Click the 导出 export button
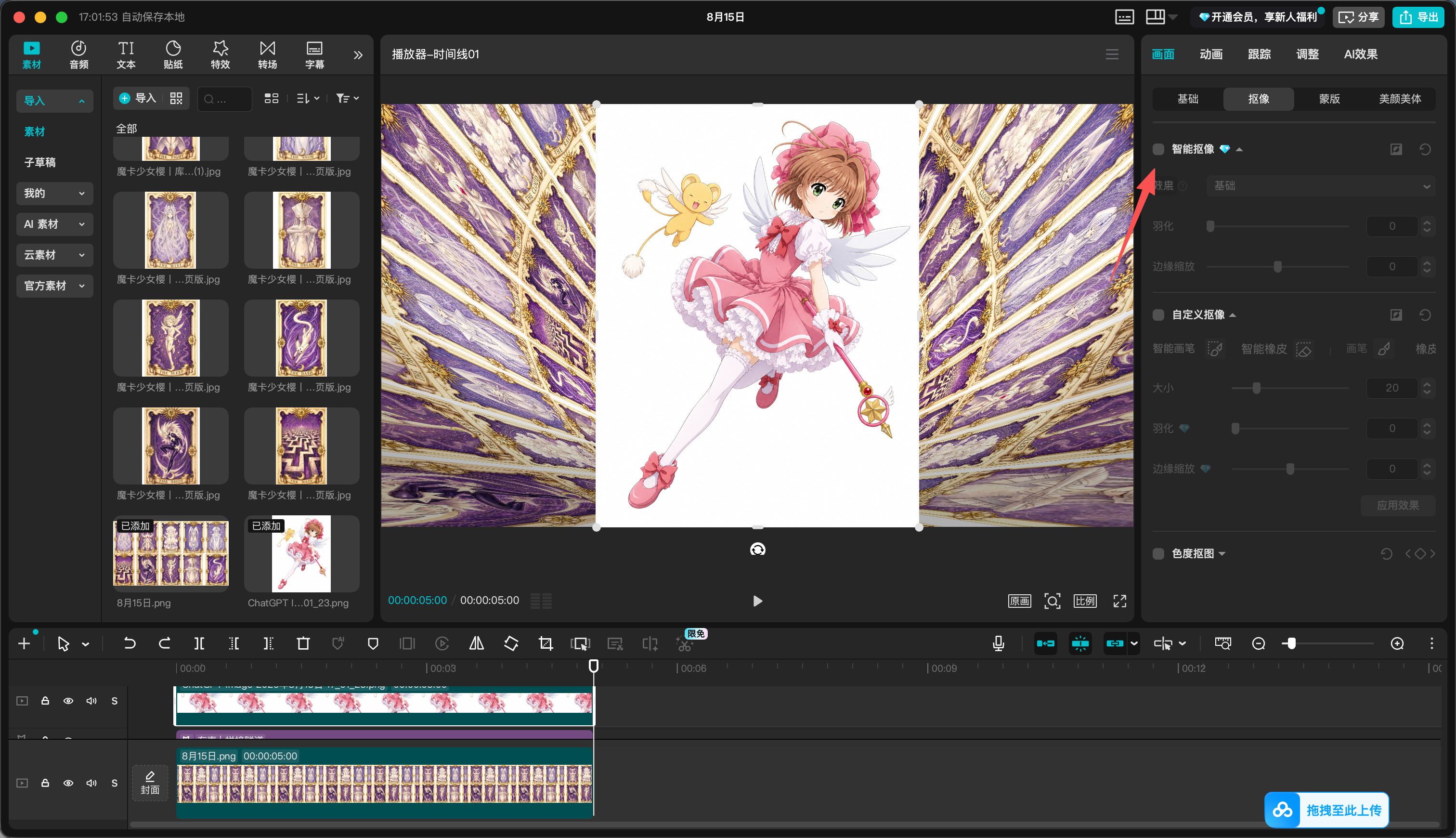The image size is (1456, 838). coord(1417,17)
